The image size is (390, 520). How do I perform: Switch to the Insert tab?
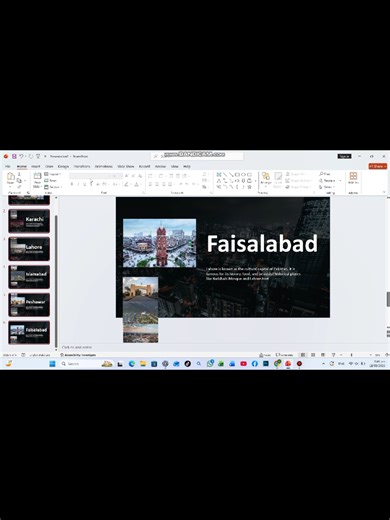coord(36,166)
